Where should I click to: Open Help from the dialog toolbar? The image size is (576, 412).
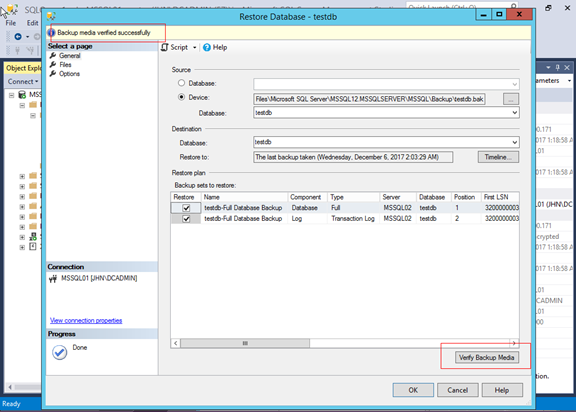click(x=215, y=47)
